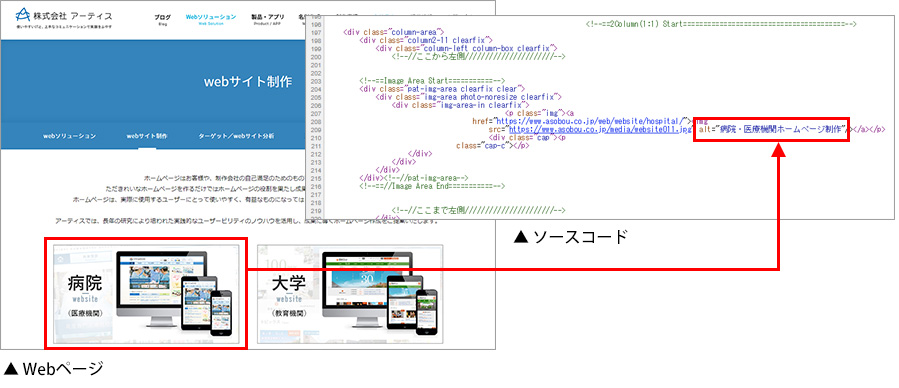Click the Image Area Start comment
The image size is (899, 388).
[x=431, y=81]
